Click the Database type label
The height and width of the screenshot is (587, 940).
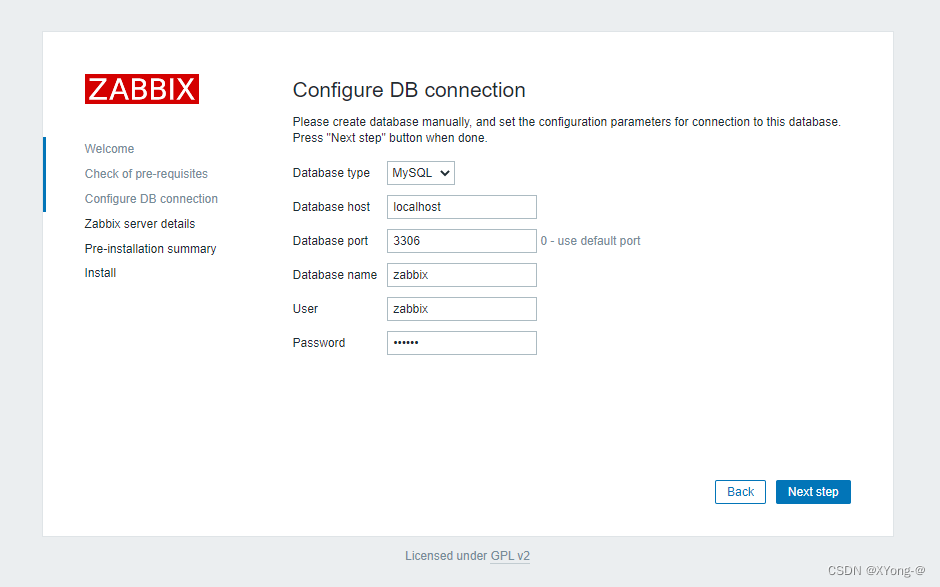coord(331,173)
